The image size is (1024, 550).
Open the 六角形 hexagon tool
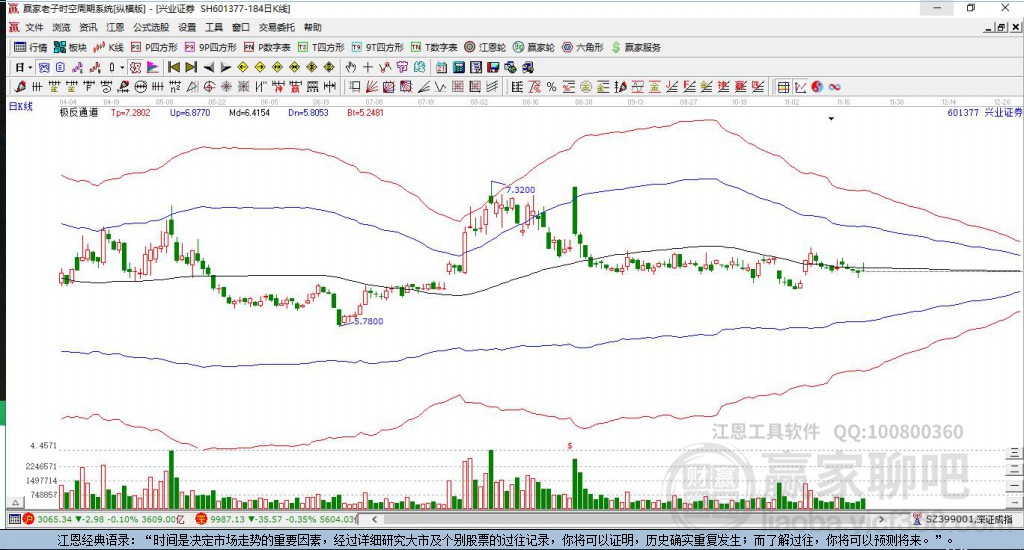[x=583, y=47]
